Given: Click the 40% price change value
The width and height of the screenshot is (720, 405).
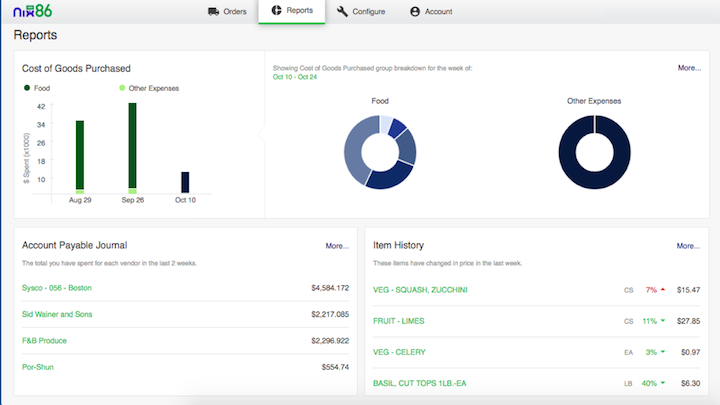Looking at the screenshot, I should pos(649,383).
